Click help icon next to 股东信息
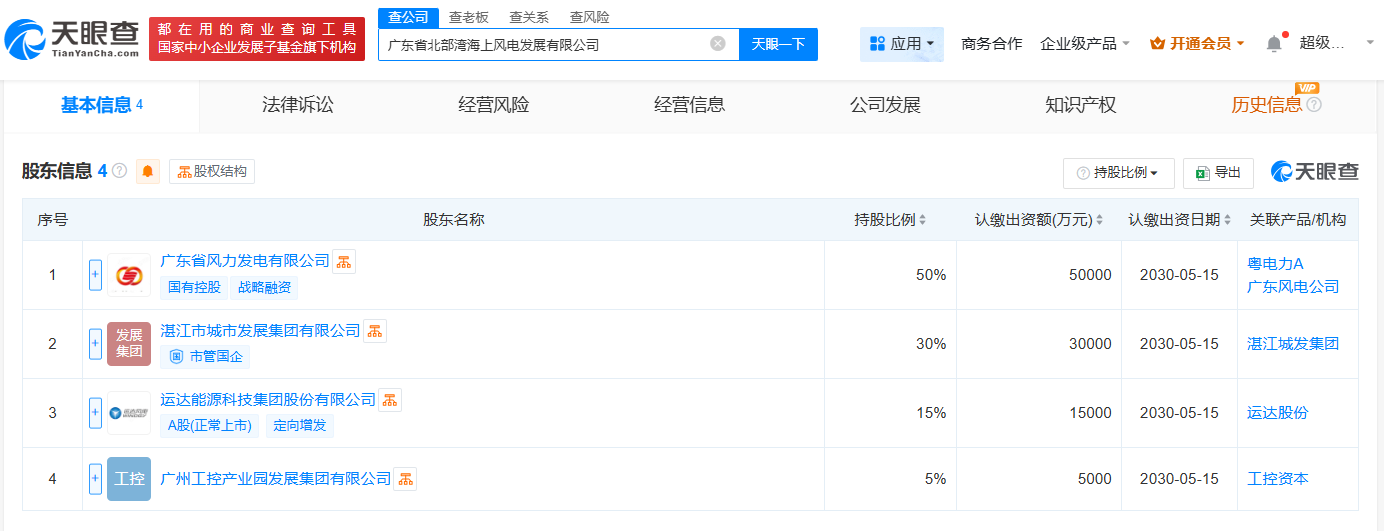The height and width of the screenshot is (531, 1384). coord(120,172)
